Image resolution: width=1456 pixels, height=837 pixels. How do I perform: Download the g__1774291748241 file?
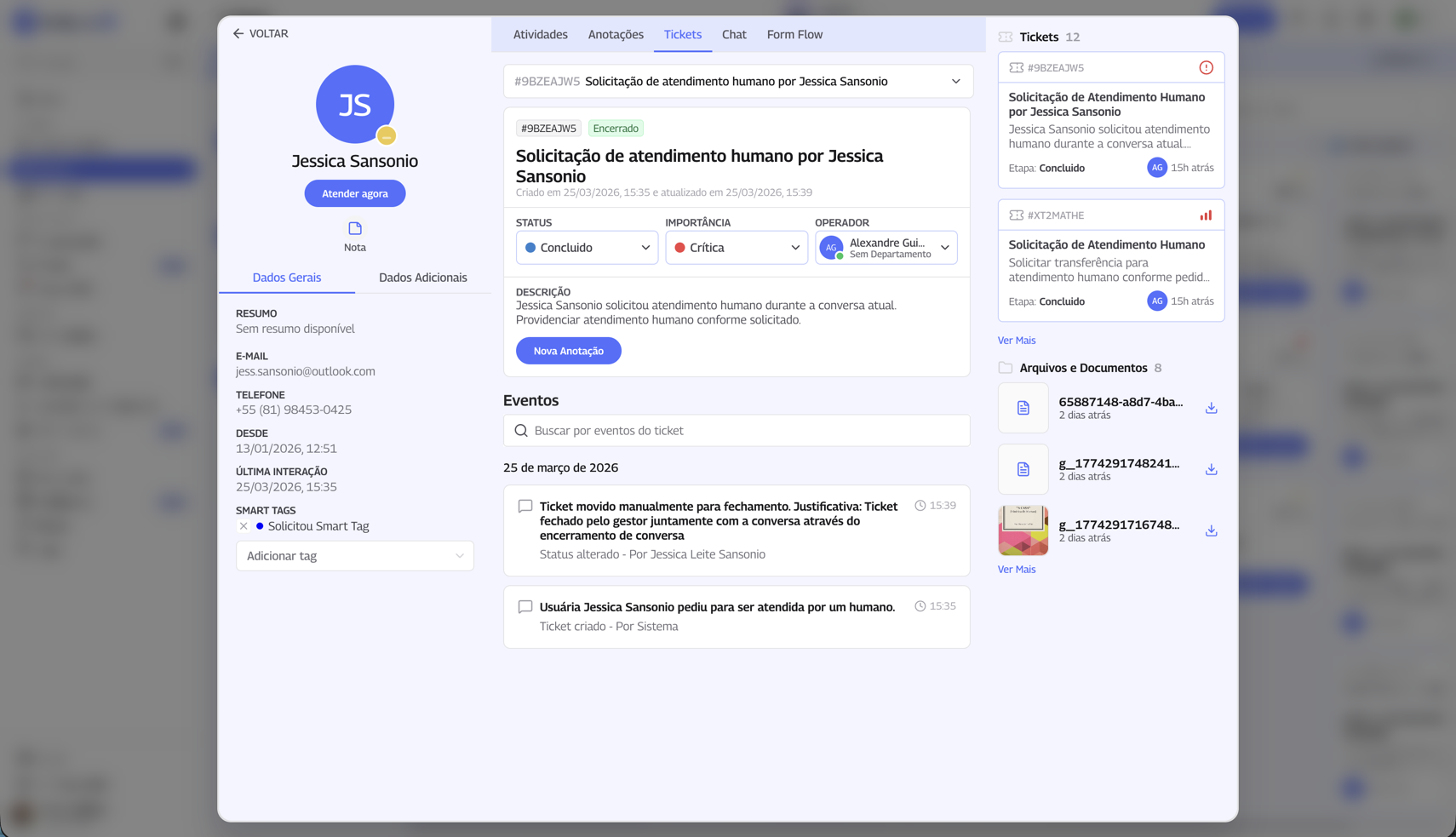1211,470
